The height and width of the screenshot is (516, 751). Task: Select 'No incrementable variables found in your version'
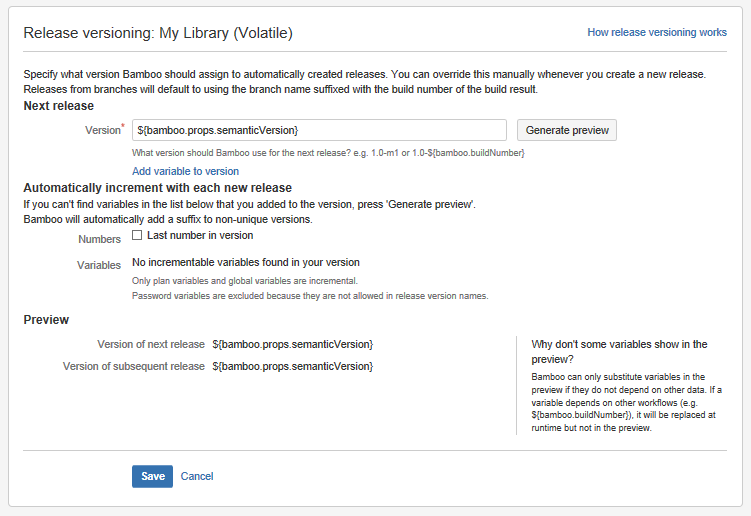246,263
